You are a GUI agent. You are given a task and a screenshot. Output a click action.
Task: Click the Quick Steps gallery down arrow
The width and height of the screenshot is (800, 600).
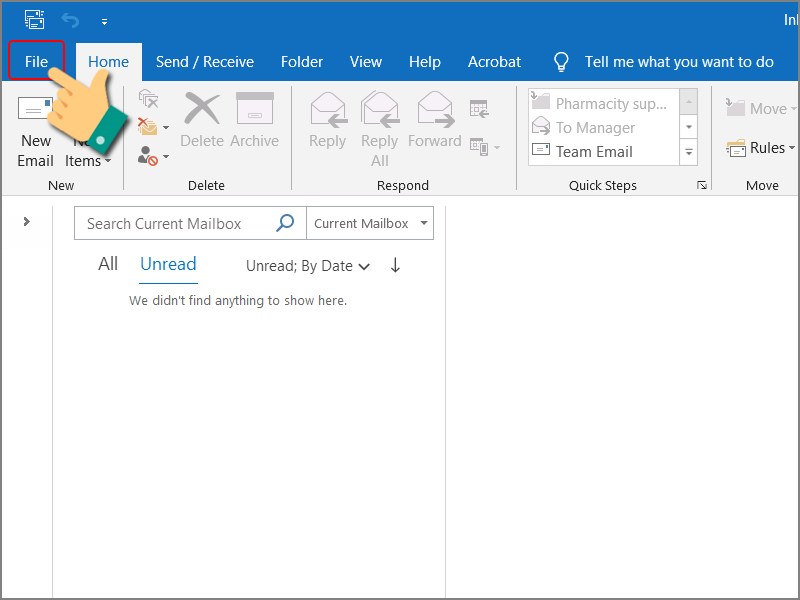689,127
